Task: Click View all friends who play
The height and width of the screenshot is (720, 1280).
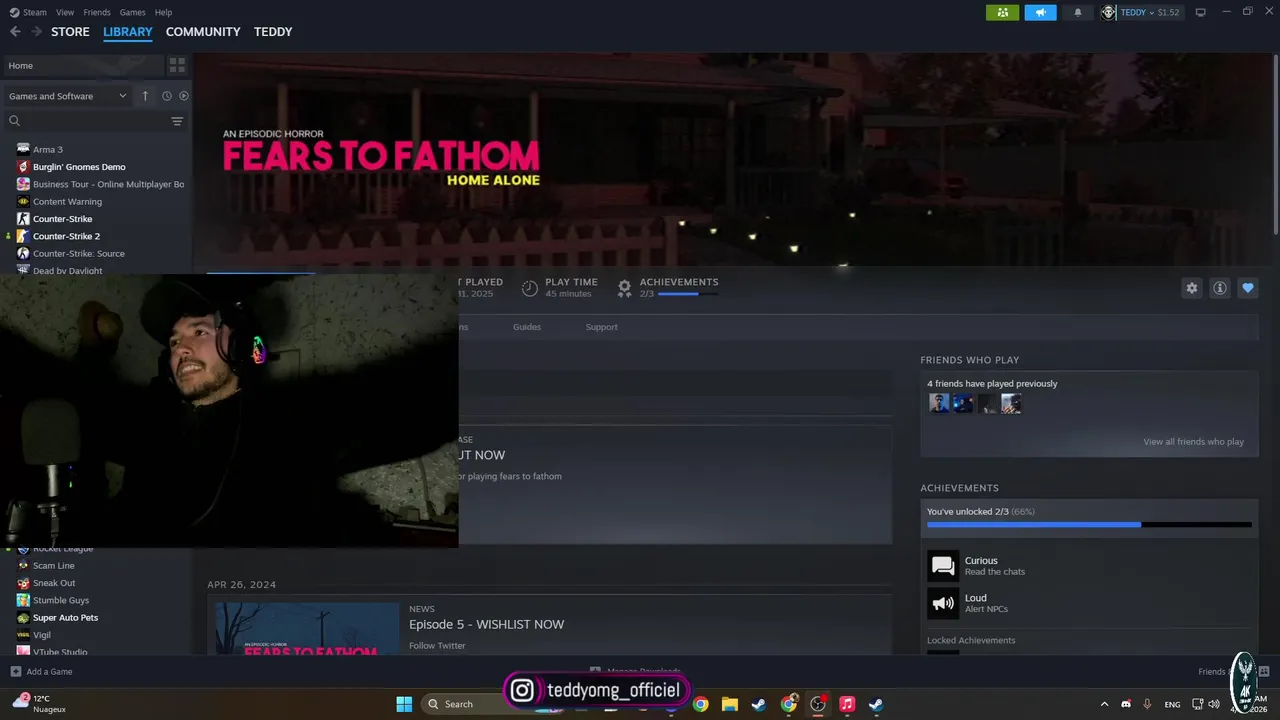Action: click(x=1193, y=442)
